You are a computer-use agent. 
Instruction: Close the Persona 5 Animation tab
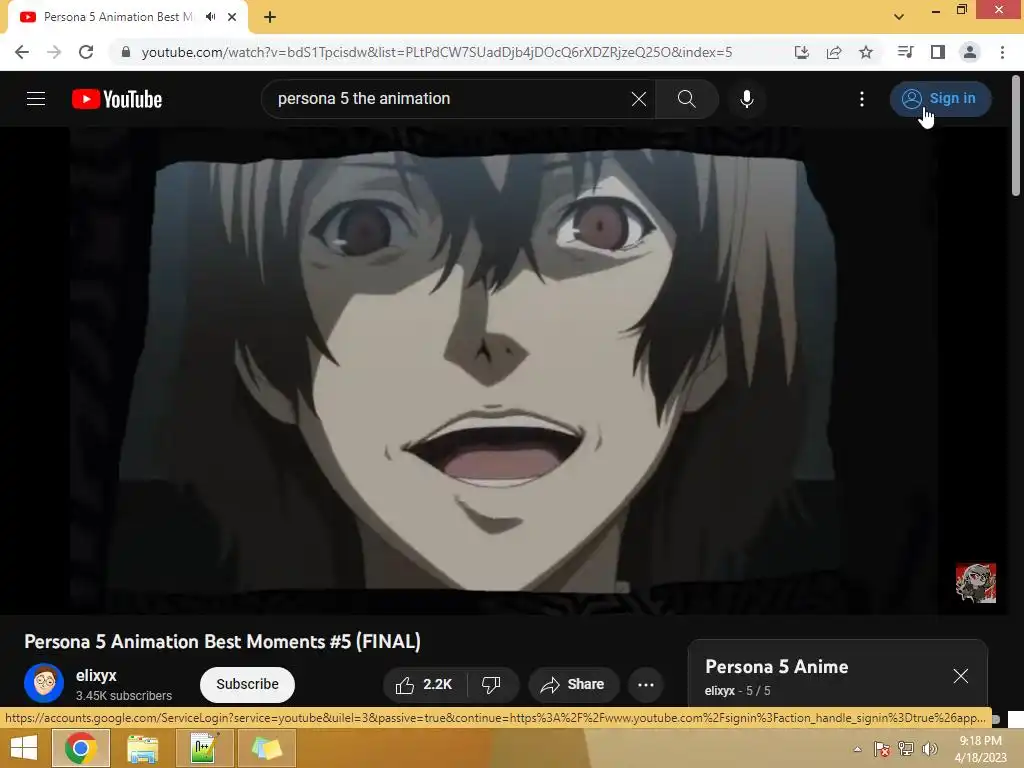(x=232, y=17)
